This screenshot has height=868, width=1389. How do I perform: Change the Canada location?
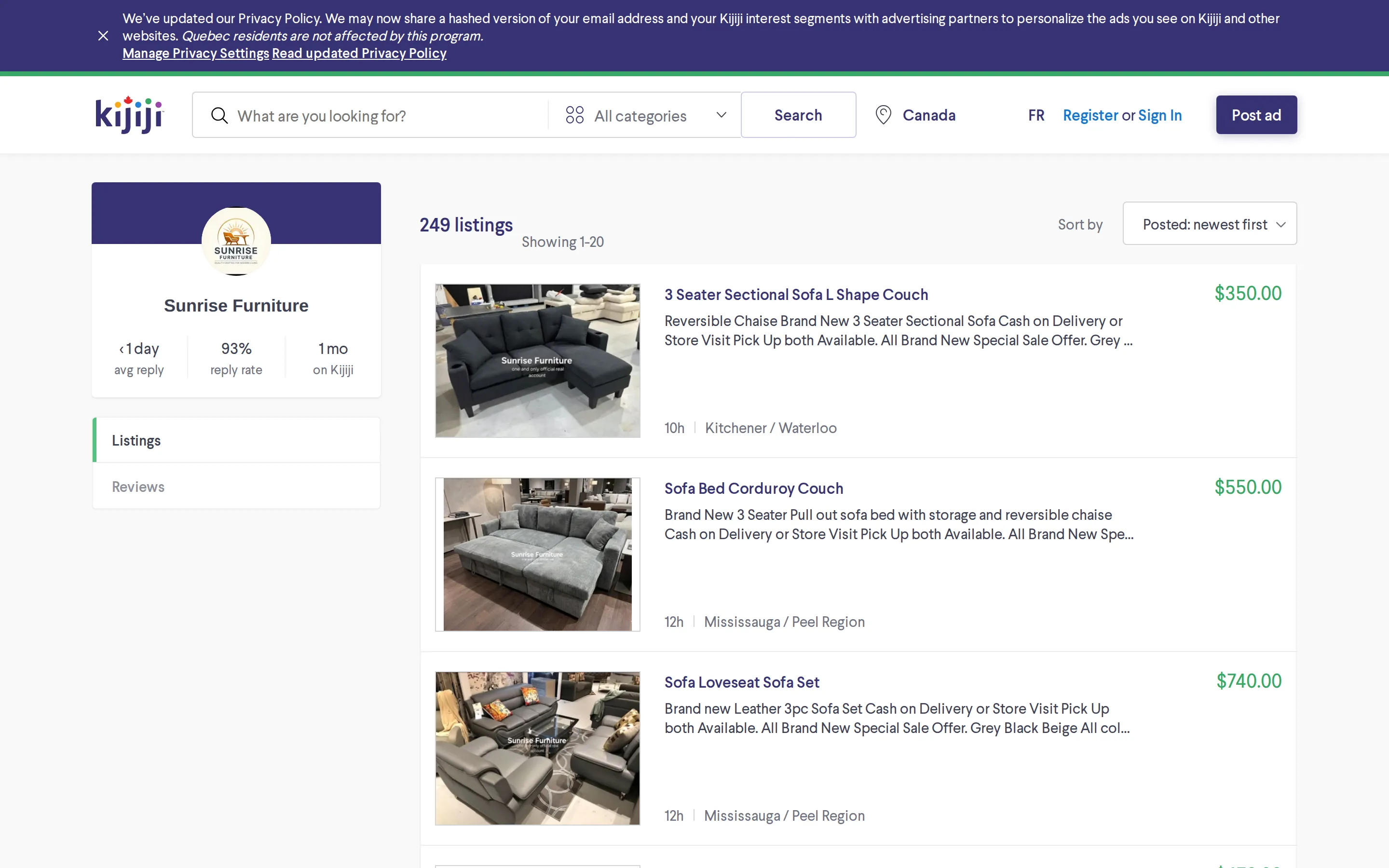(x=929, y=115)
